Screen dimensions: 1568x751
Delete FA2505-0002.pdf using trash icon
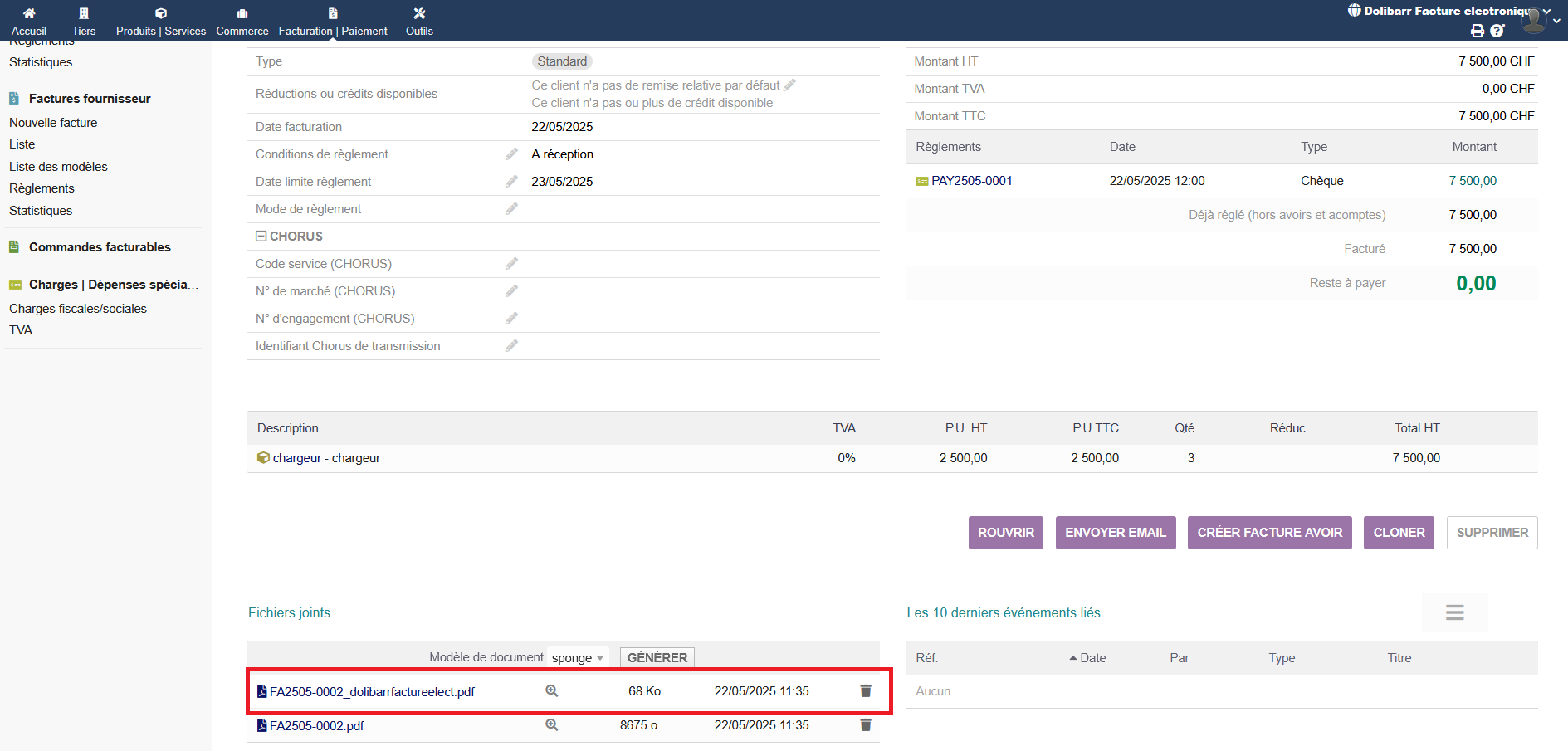tap(866, 725)
